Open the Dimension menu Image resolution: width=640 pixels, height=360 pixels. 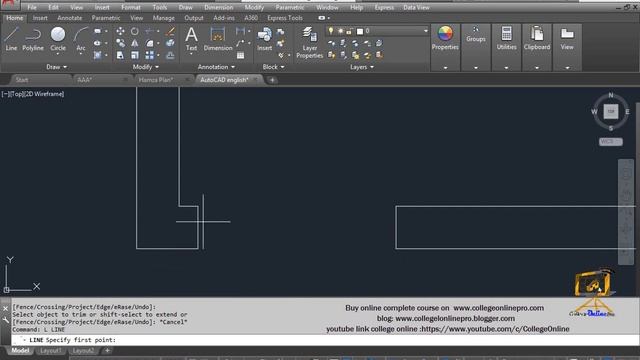218,7
